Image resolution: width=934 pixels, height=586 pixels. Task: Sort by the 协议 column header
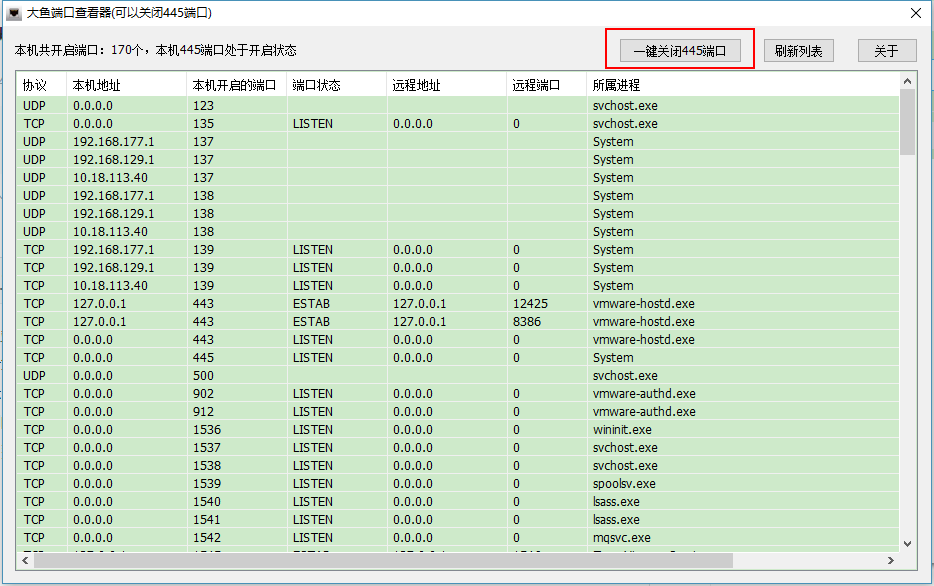(x=35, y=85)
